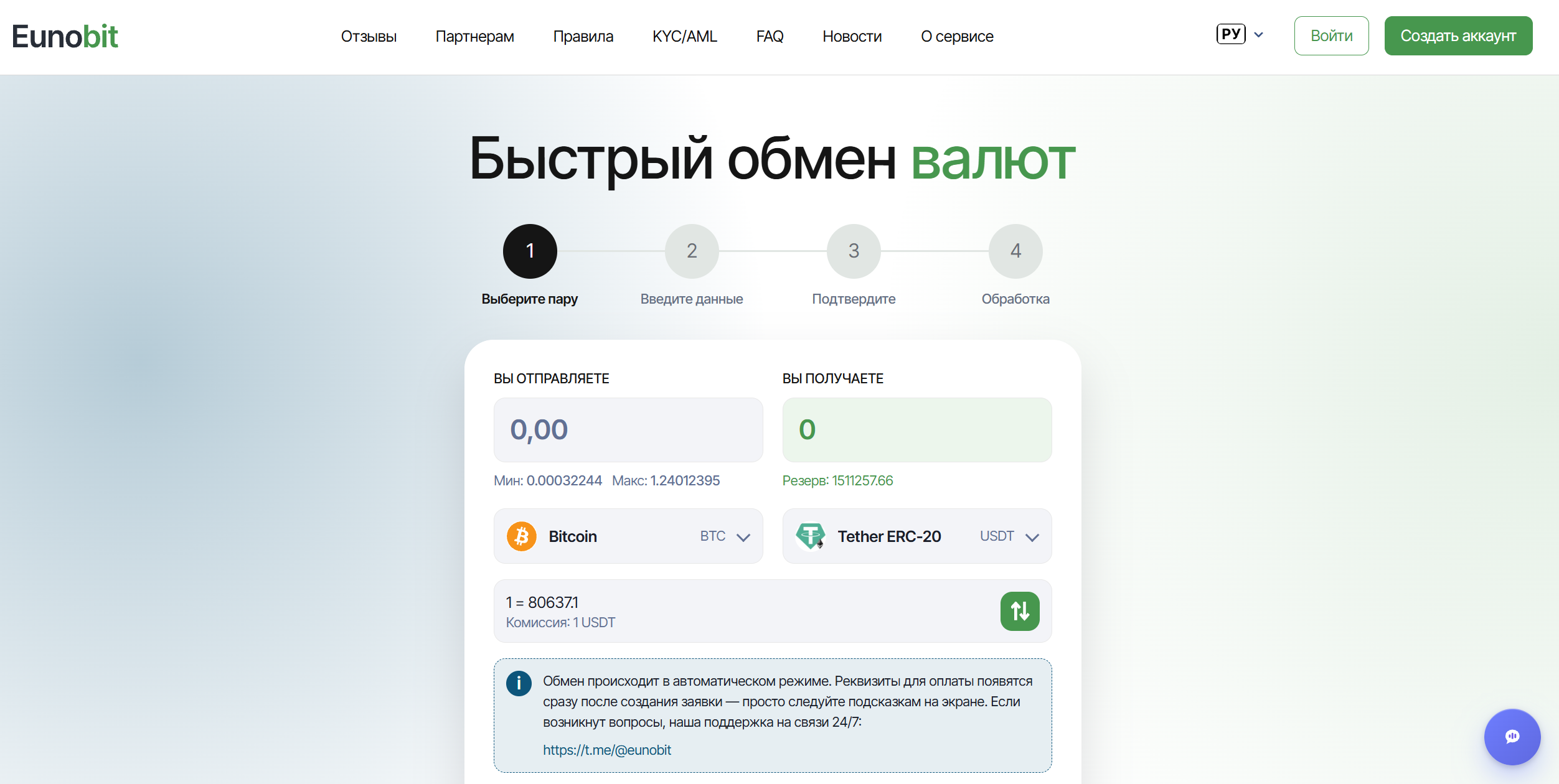Click the Tether coin icon
The width and height of the screenshot is (1559, 784).
(x=811, y=536)
